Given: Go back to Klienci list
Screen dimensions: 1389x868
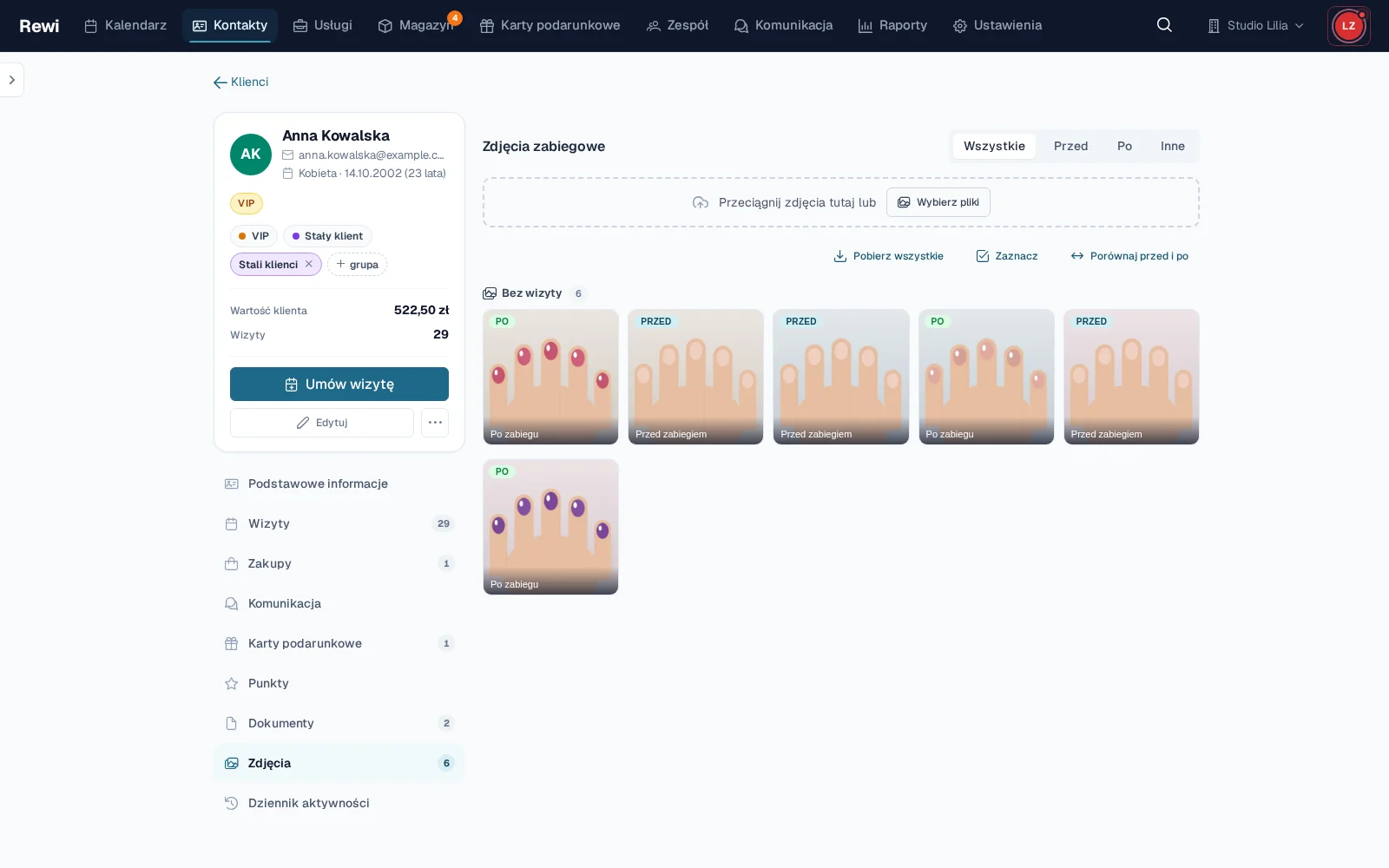Looking at the screenshot, I should point(241,82).
